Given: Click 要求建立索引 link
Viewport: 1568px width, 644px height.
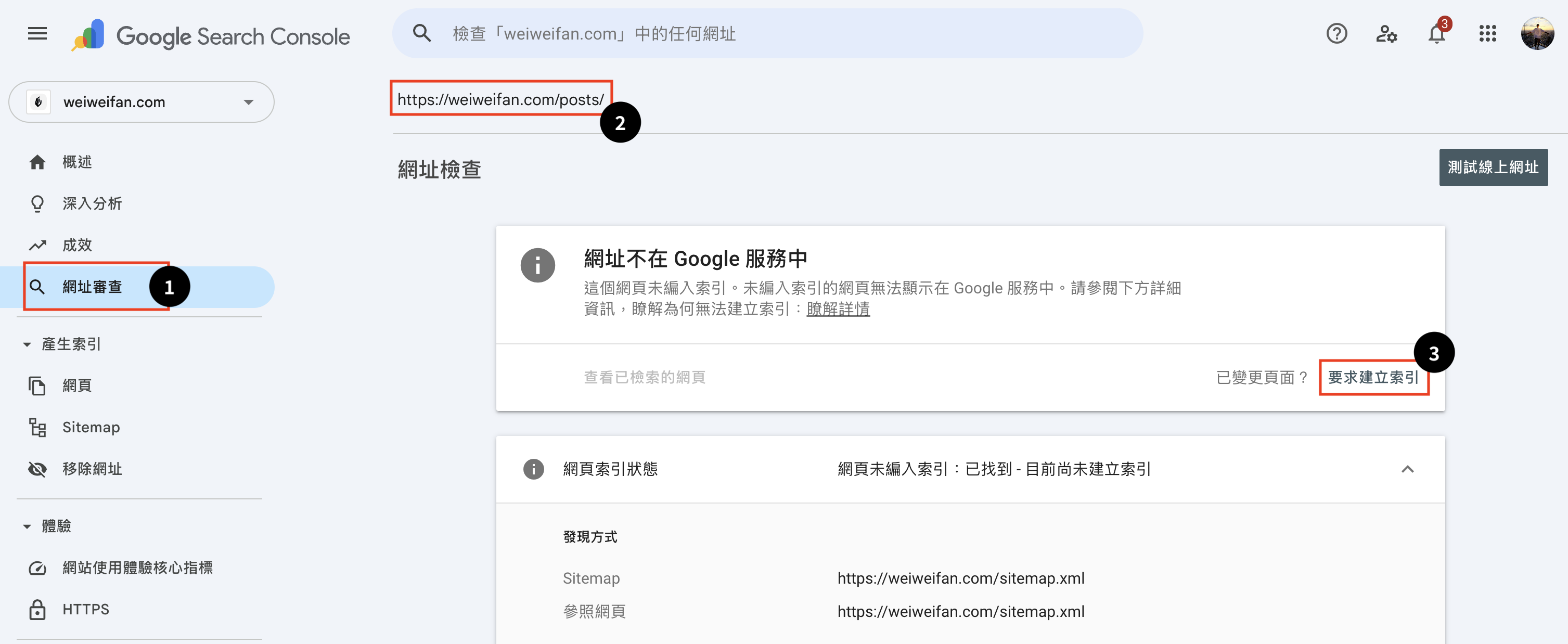Looking at the screenshot, I should coord(1372,377).
